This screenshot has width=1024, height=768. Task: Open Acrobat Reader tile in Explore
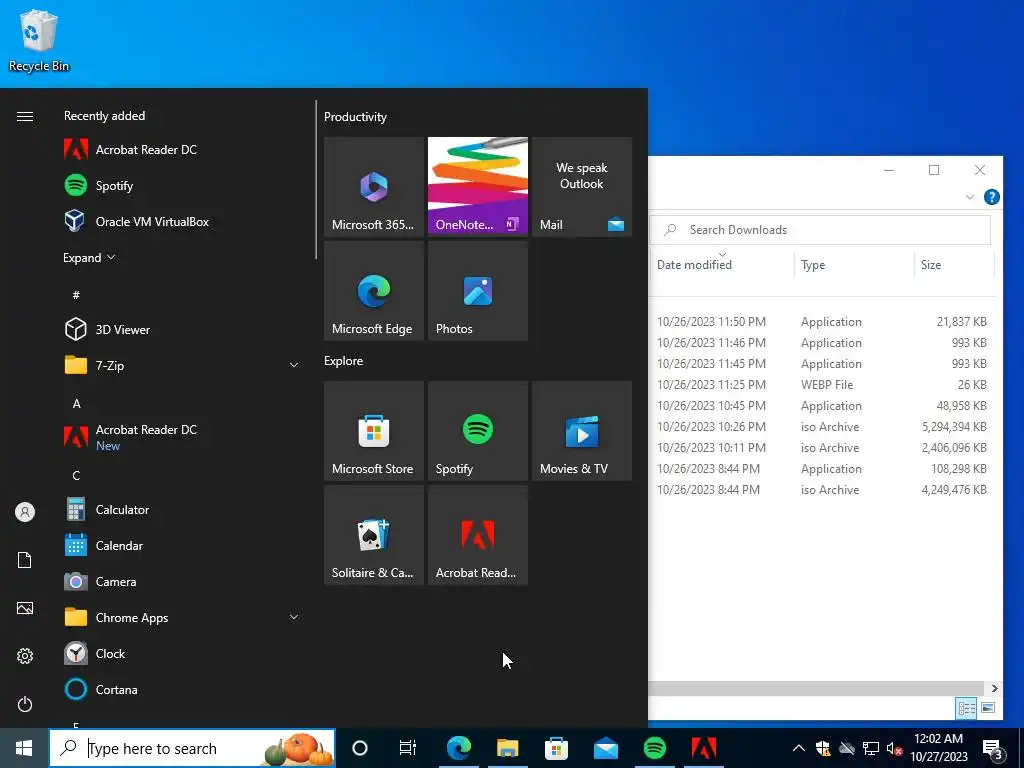tap(478, 535)
